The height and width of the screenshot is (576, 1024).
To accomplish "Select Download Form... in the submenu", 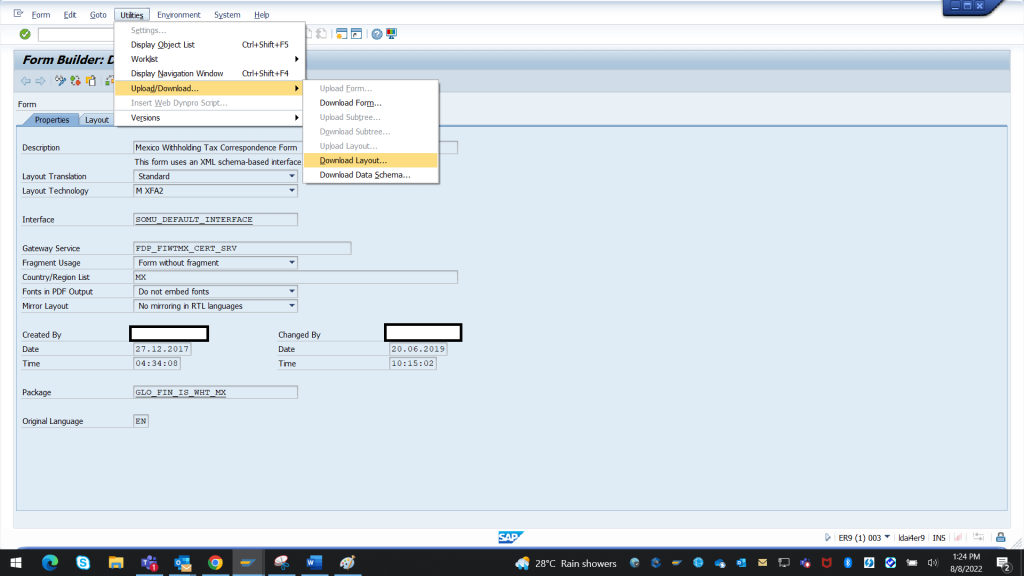I will click(370, 103).
